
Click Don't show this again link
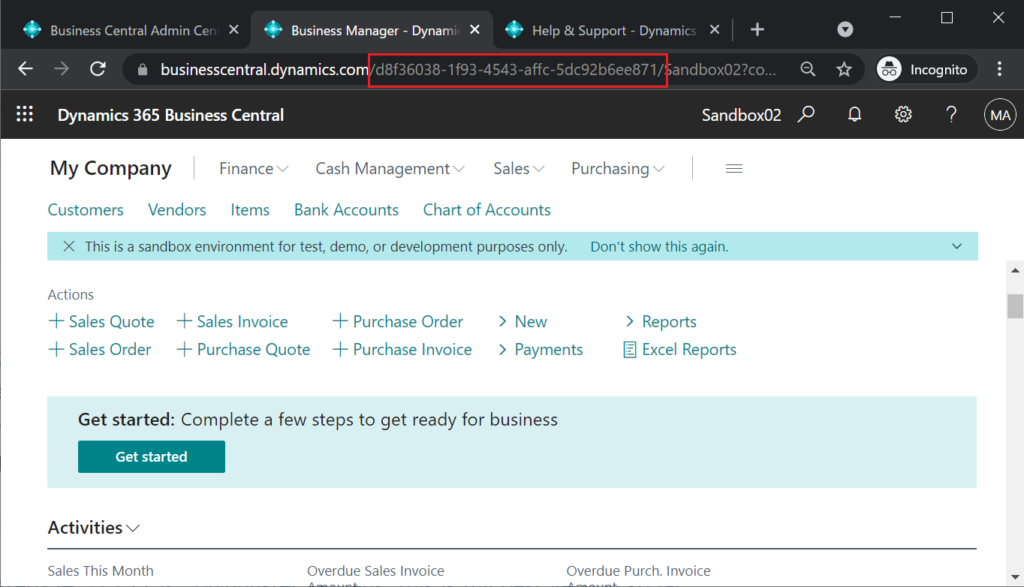coord(659,246)
